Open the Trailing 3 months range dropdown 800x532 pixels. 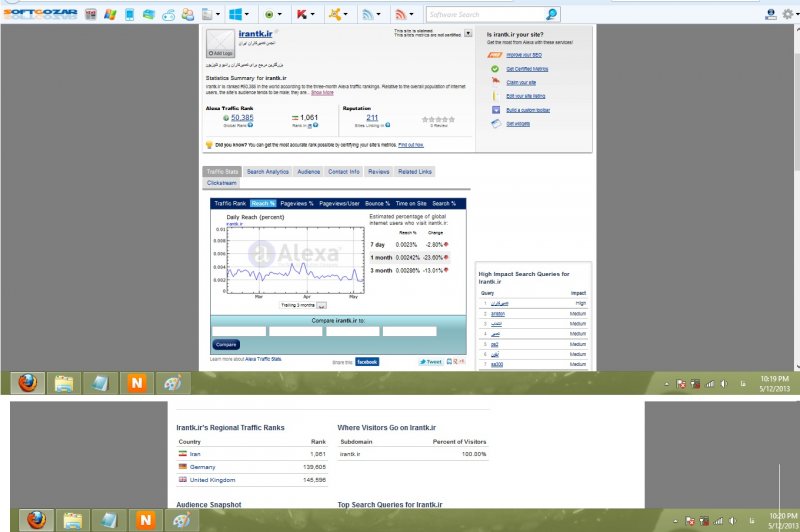click(303, 305)
